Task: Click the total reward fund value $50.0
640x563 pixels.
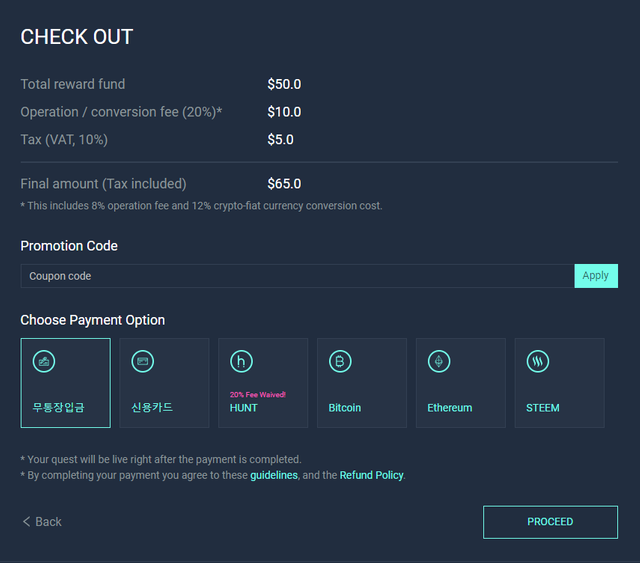Action: [284, 84]
